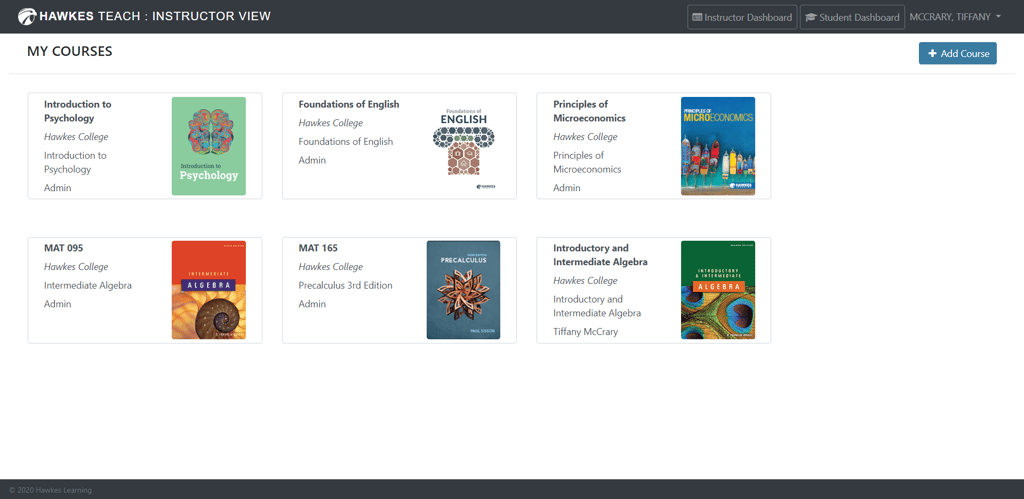Click the graduation cap icon for Student Dashboard

tap(811, 17)
